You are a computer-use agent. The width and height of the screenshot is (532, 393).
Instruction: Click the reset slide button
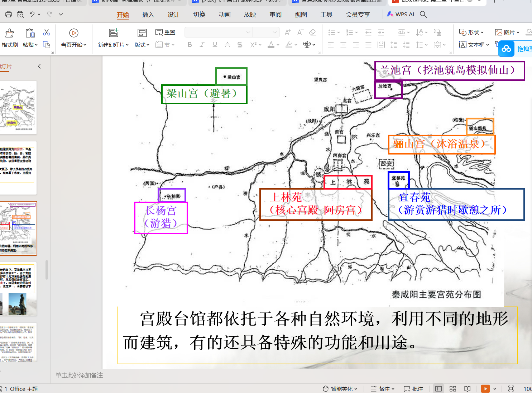coord(165,33)
